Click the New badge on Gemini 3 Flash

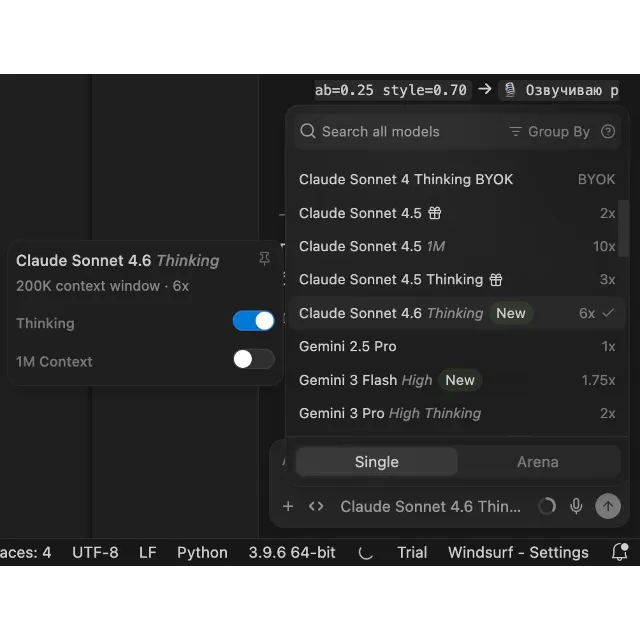pyautogui.click(x=460, y=380)
